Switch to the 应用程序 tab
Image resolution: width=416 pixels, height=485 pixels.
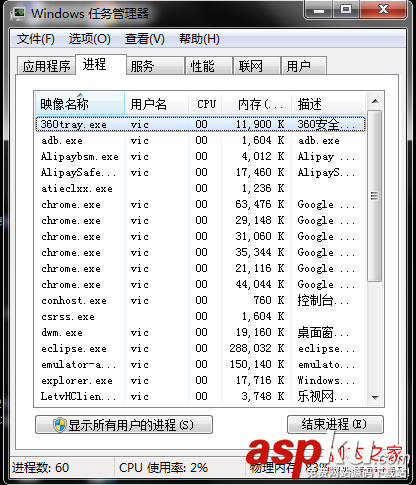[x=46, y=66]
